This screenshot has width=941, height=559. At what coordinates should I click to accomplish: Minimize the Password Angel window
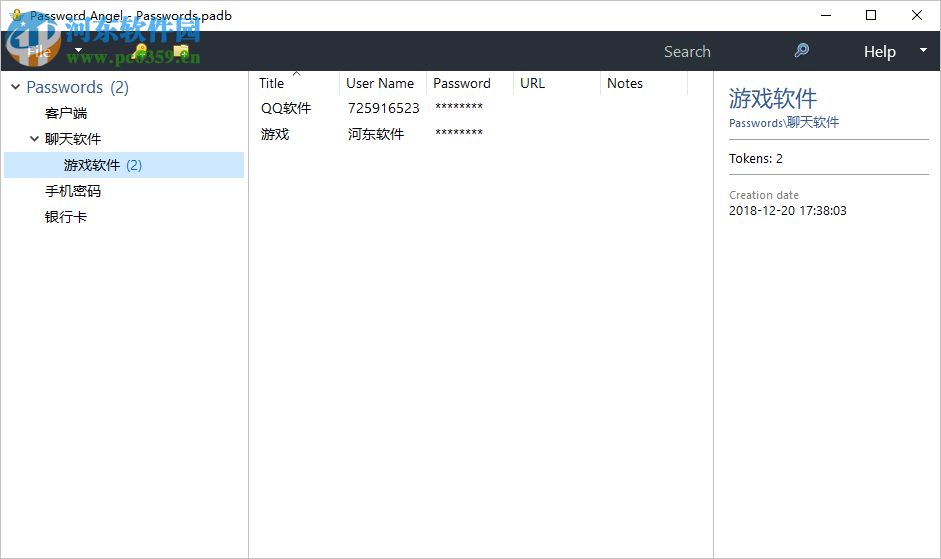826,15
